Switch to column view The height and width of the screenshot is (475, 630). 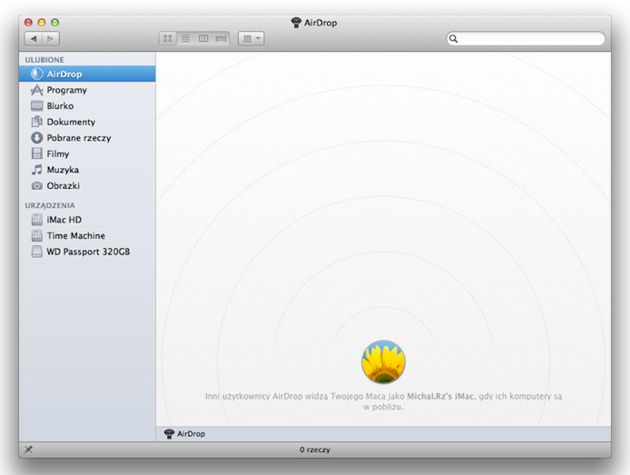pos(203,39)
